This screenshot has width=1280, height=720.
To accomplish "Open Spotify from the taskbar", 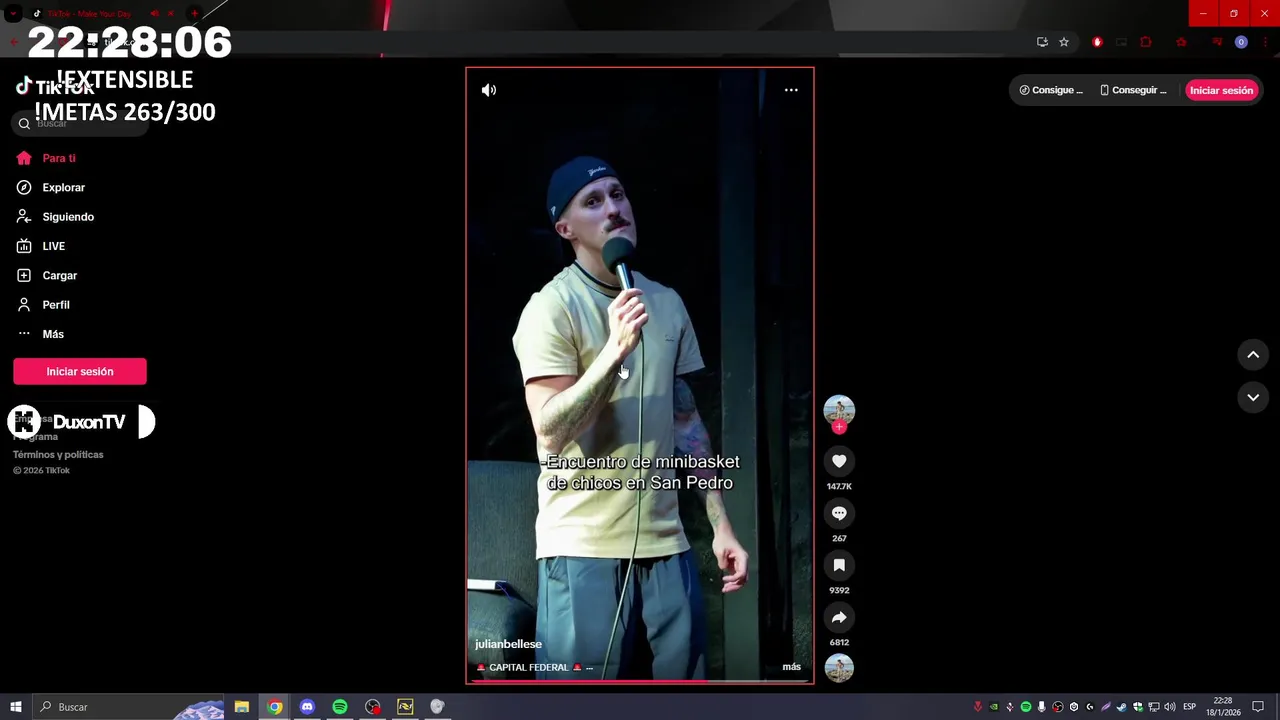I will (x=340, y=707).
